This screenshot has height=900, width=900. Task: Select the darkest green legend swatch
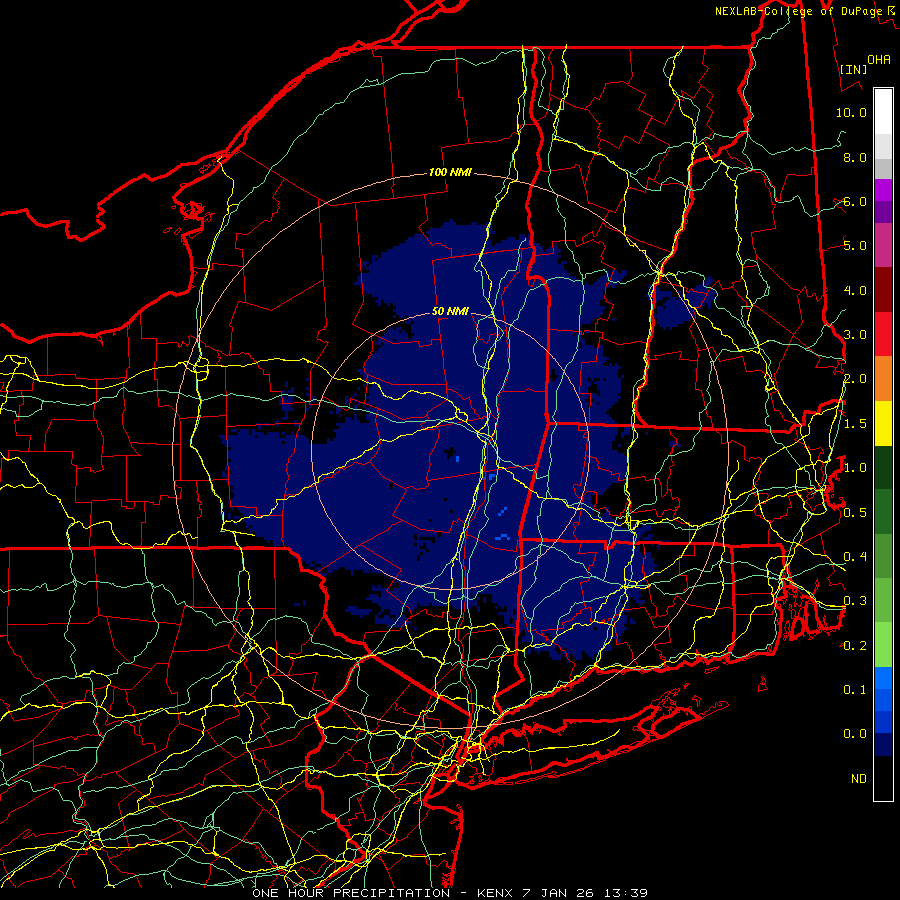click(883, 467)
